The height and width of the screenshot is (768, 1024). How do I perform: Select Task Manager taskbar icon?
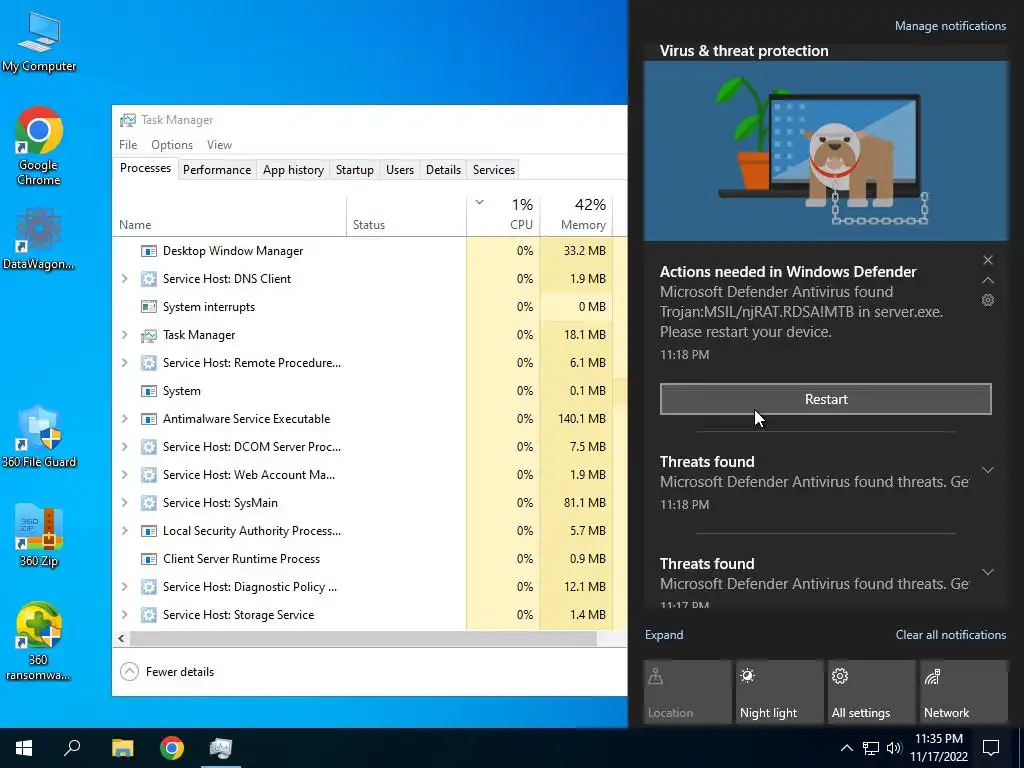pos(221,748)
